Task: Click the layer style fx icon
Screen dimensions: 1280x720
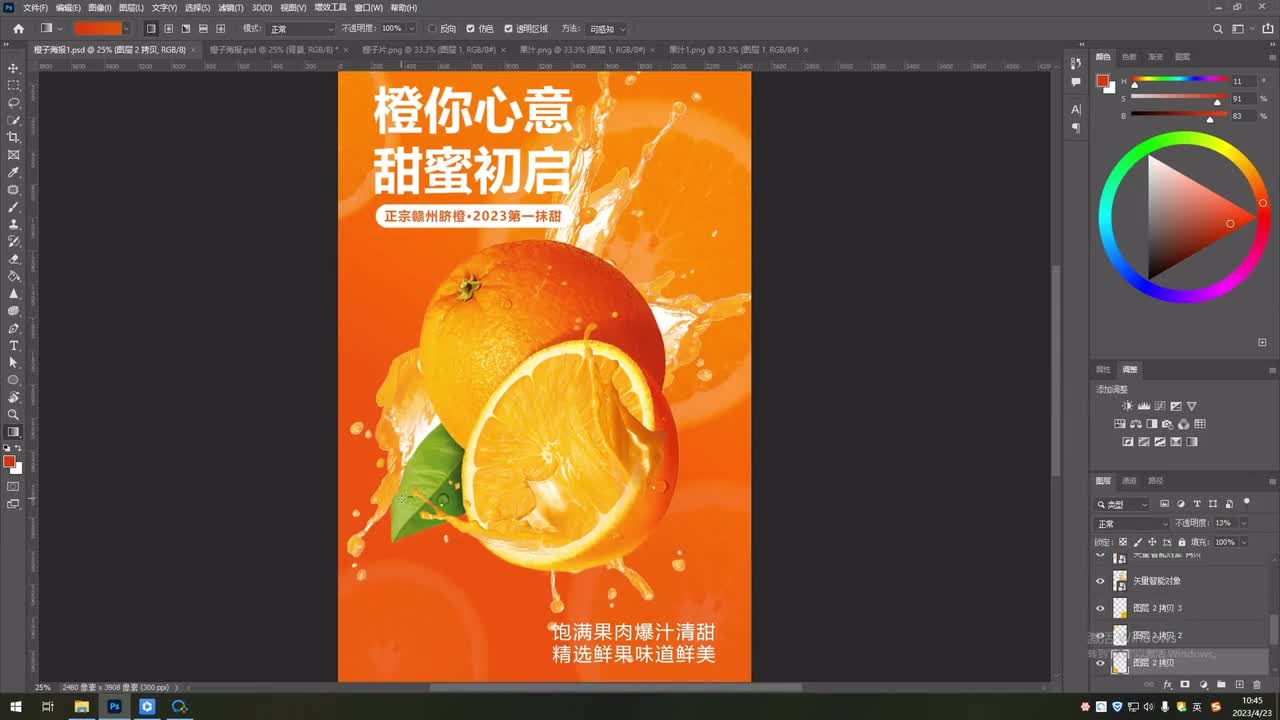Action: [x=1167, y=685]
